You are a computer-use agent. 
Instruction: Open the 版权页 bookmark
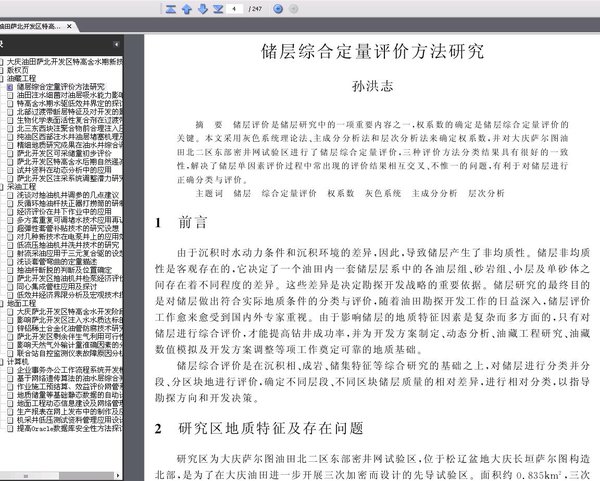click(x=18, y=70)
